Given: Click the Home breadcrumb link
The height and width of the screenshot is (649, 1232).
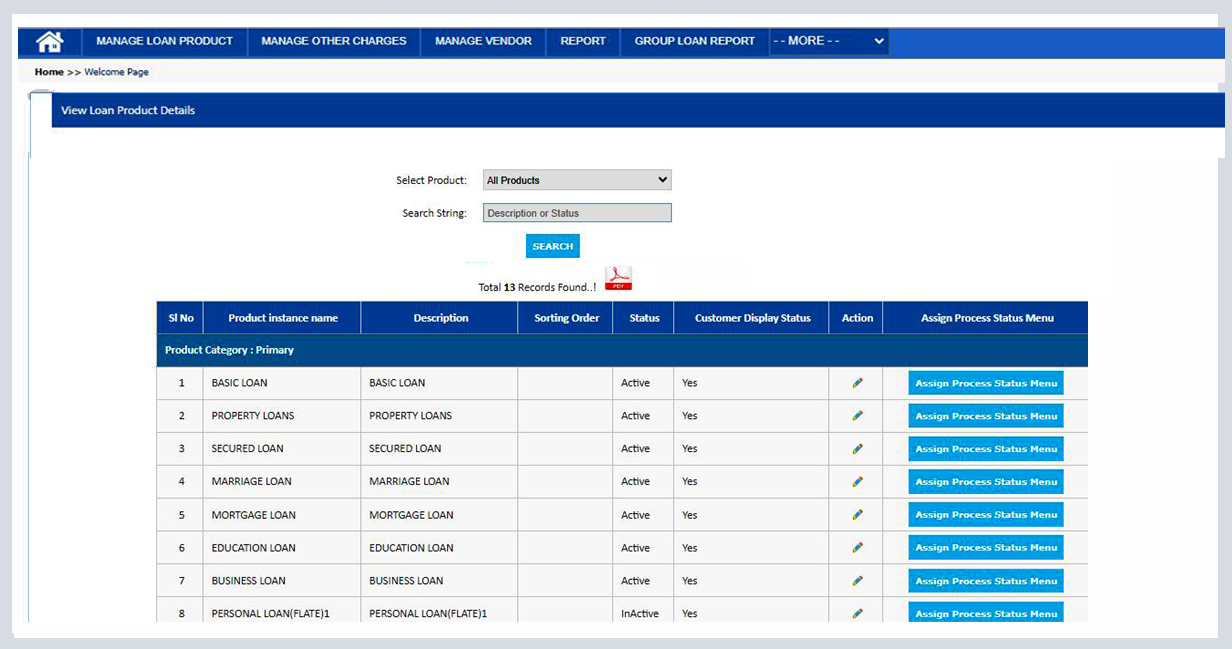Looking at the screenshot, I should tap(46, 71).
